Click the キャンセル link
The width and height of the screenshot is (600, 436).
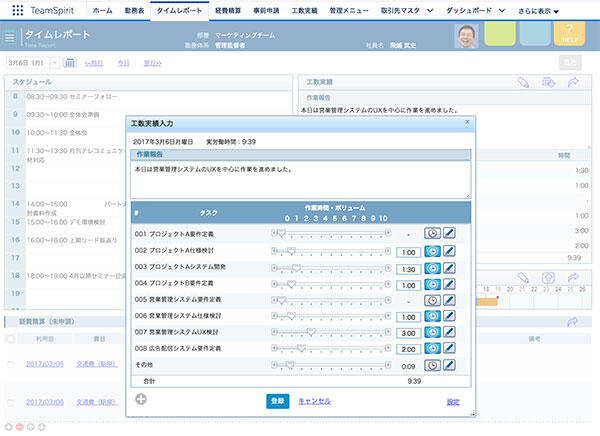tap(314, 400)
